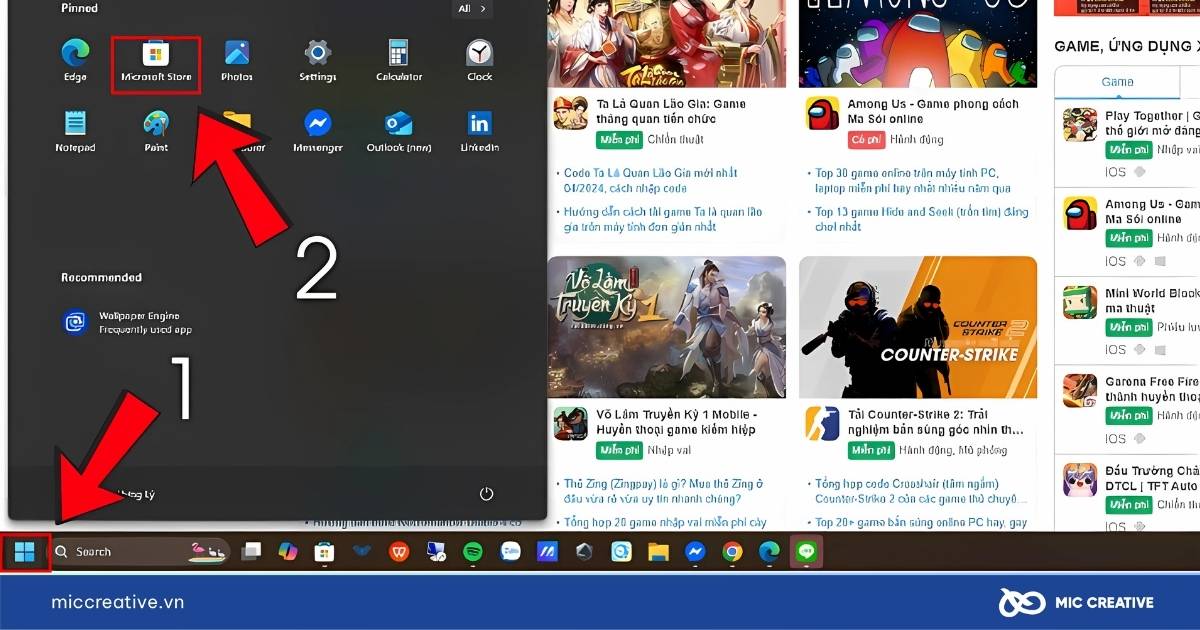Open Messenger in the Start menu pinned apps
The height and width of the screenshot is (630, 1200).
pyautogui.click(x=318, y=132)
